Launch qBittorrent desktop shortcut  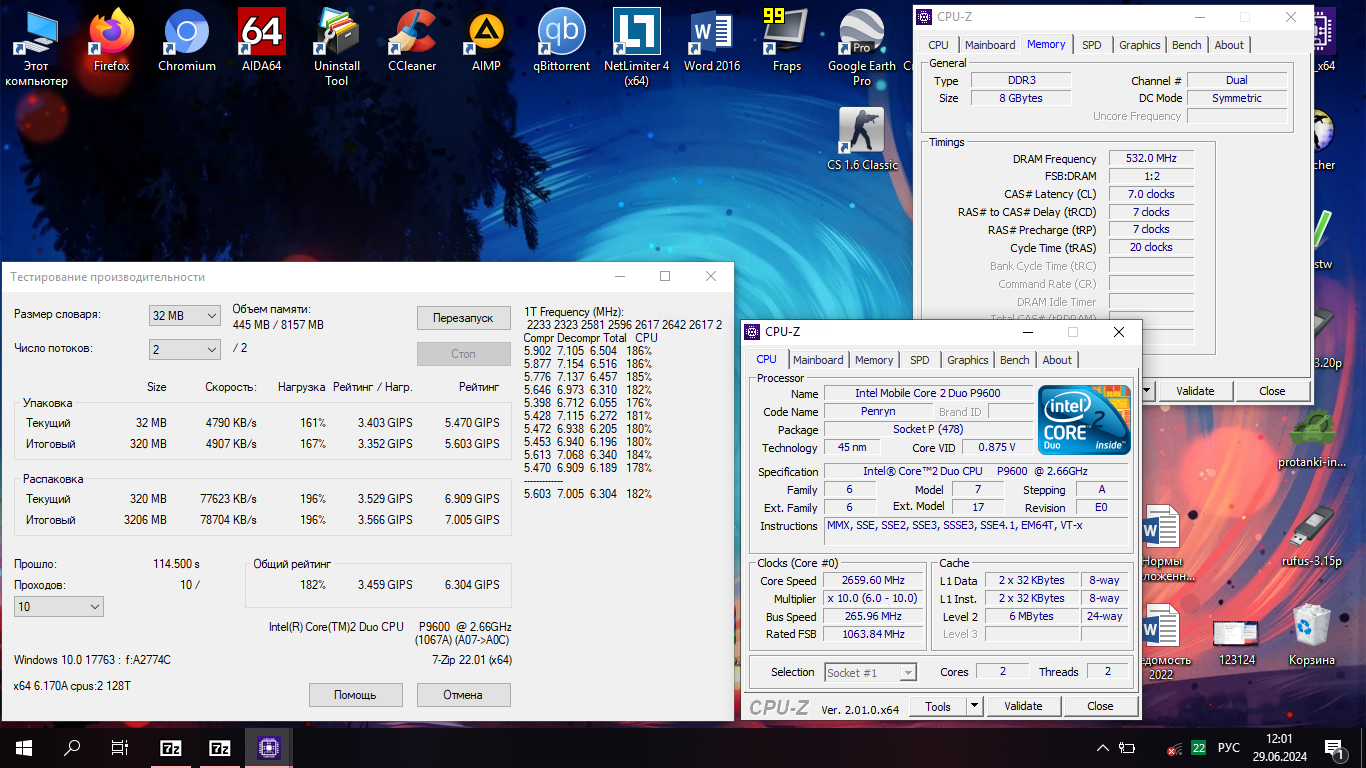point(562,40)
